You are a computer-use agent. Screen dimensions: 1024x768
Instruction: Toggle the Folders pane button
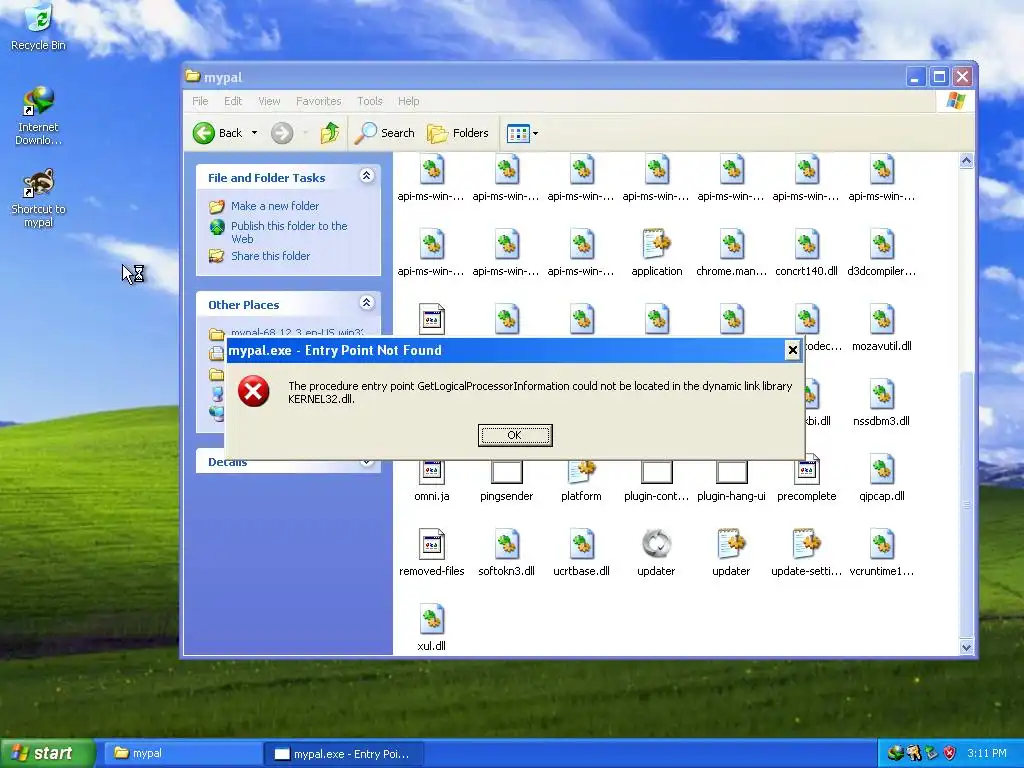point(458,133)
